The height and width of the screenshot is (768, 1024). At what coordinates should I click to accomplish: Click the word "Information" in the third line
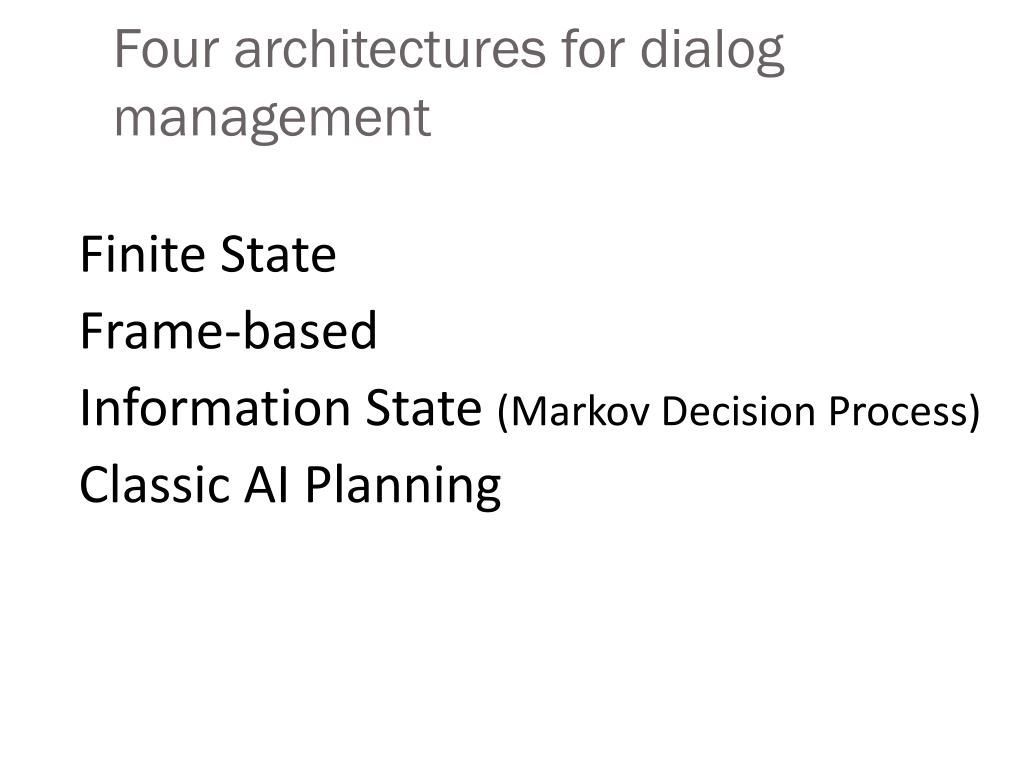215,408
